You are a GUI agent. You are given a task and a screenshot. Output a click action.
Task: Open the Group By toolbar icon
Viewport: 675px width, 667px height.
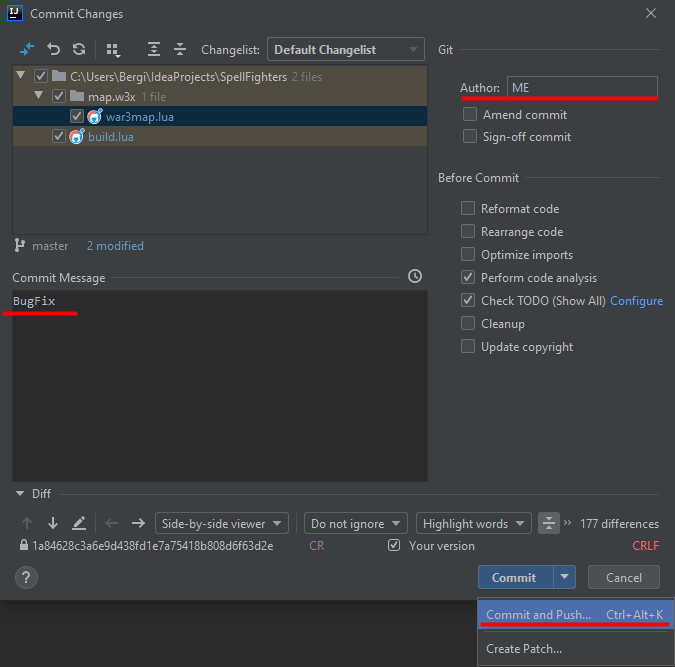click(x=113, y=50)
